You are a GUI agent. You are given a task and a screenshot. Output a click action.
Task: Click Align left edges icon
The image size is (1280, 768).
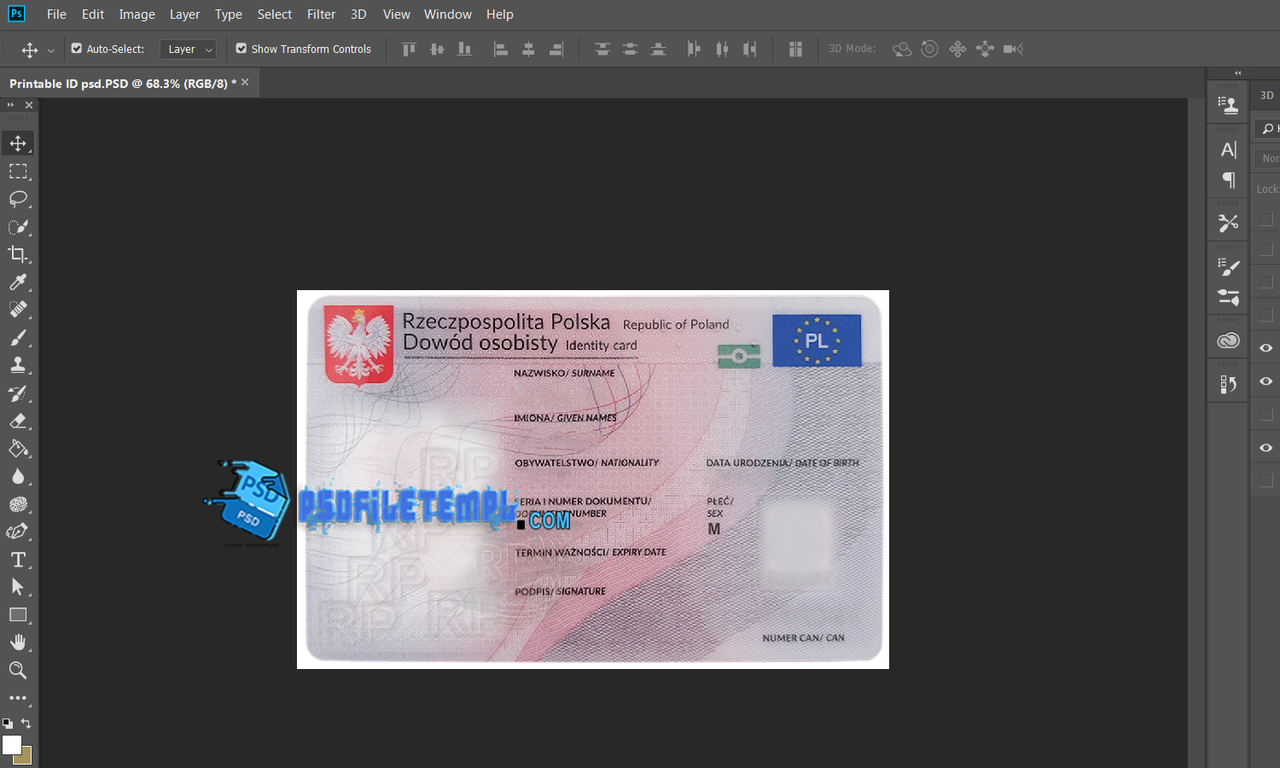500,49
